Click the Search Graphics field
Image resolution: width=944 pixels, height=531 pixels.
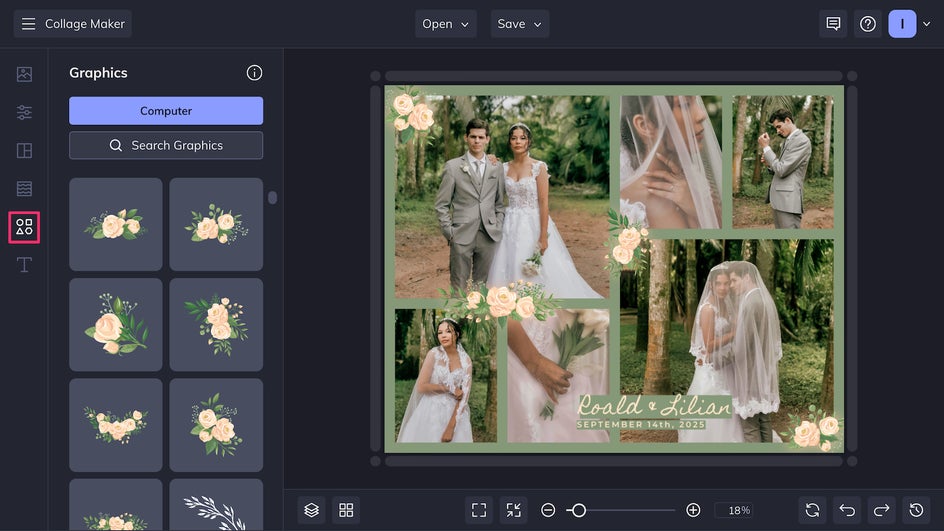click(166, 145)
